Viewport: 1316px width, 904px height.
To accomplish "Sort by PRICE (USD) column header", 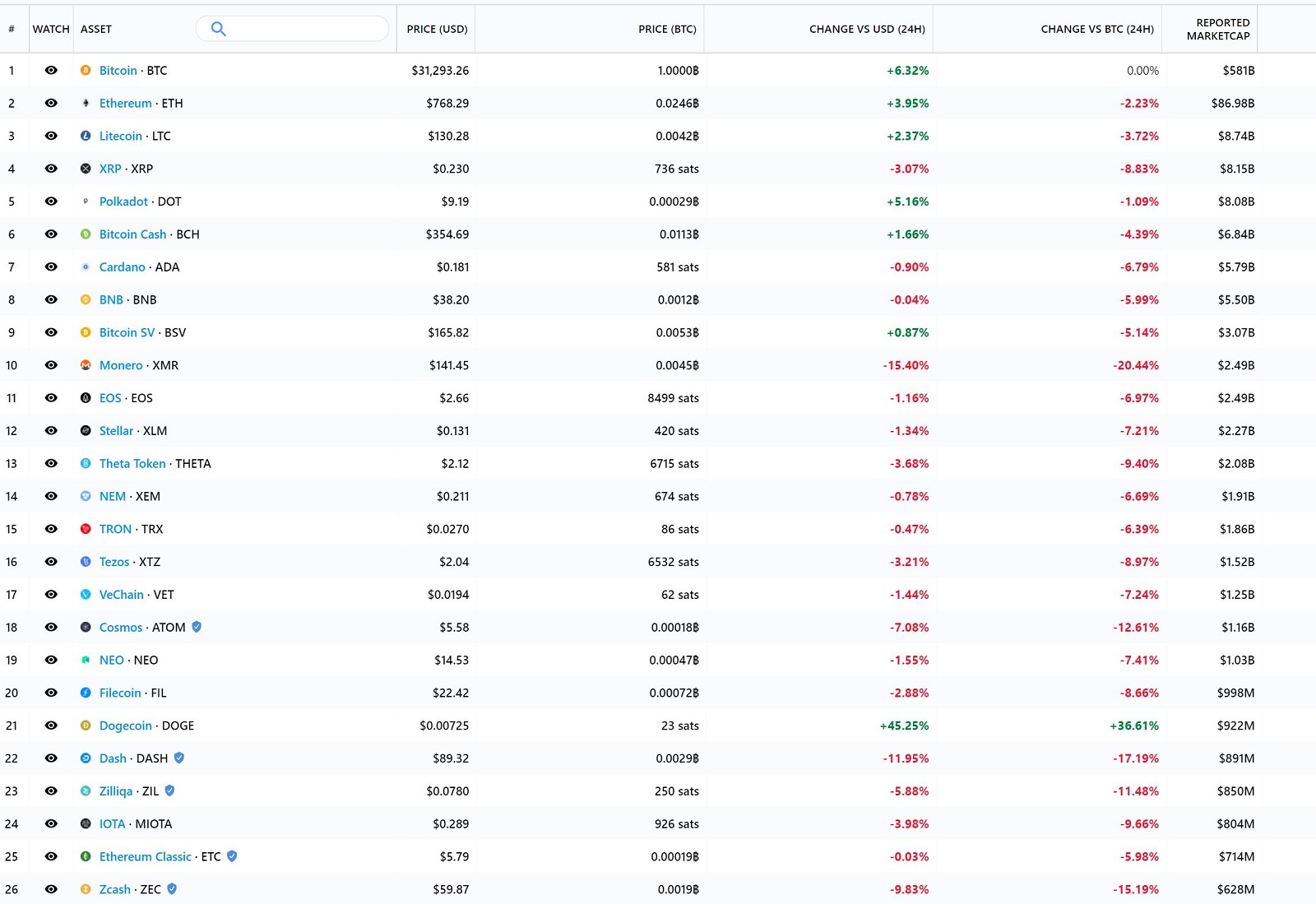I will [x=437, y=29].
